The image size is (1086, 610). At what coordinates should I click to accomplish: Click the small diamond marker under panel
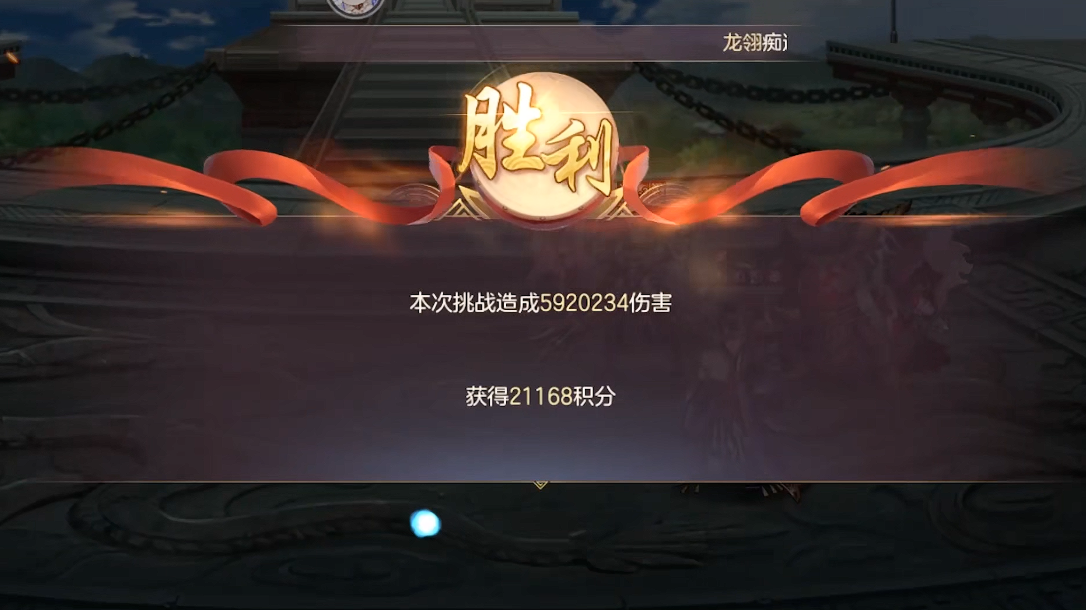tap(540, 485)
